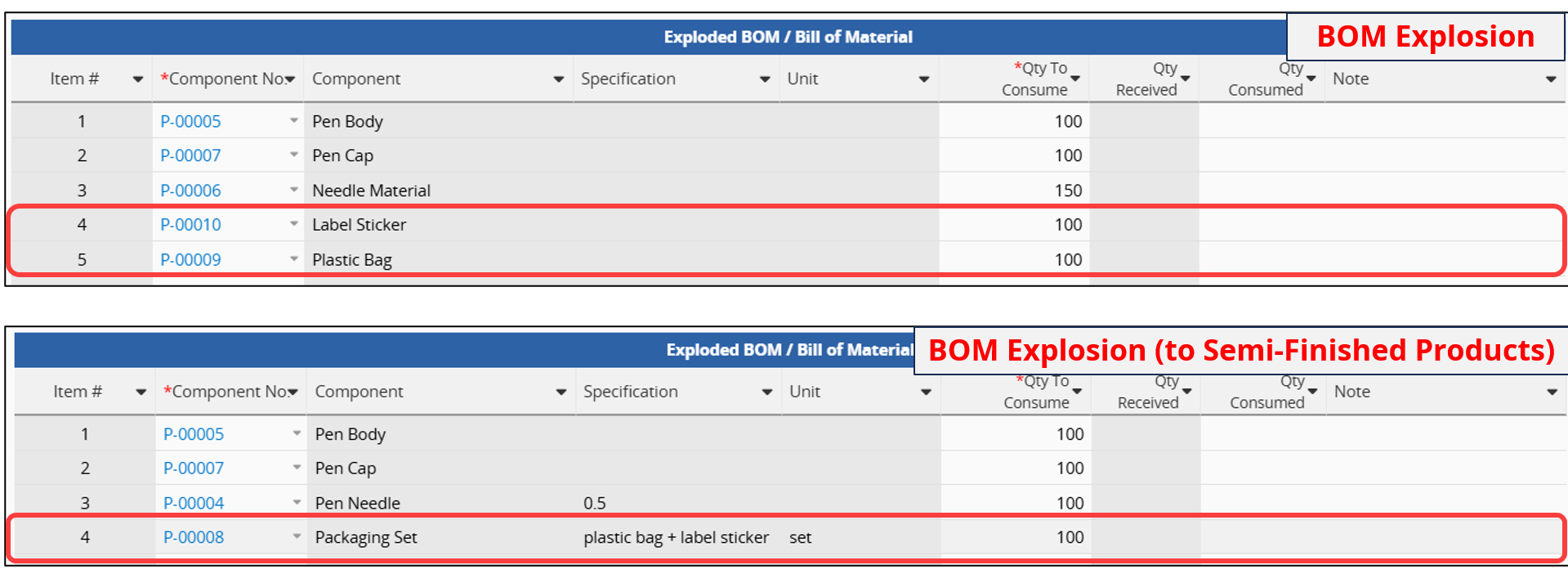The image size is (1568, 583).
Task: Open Note column filter in bottom table
Action: (x=1552, y=392)
